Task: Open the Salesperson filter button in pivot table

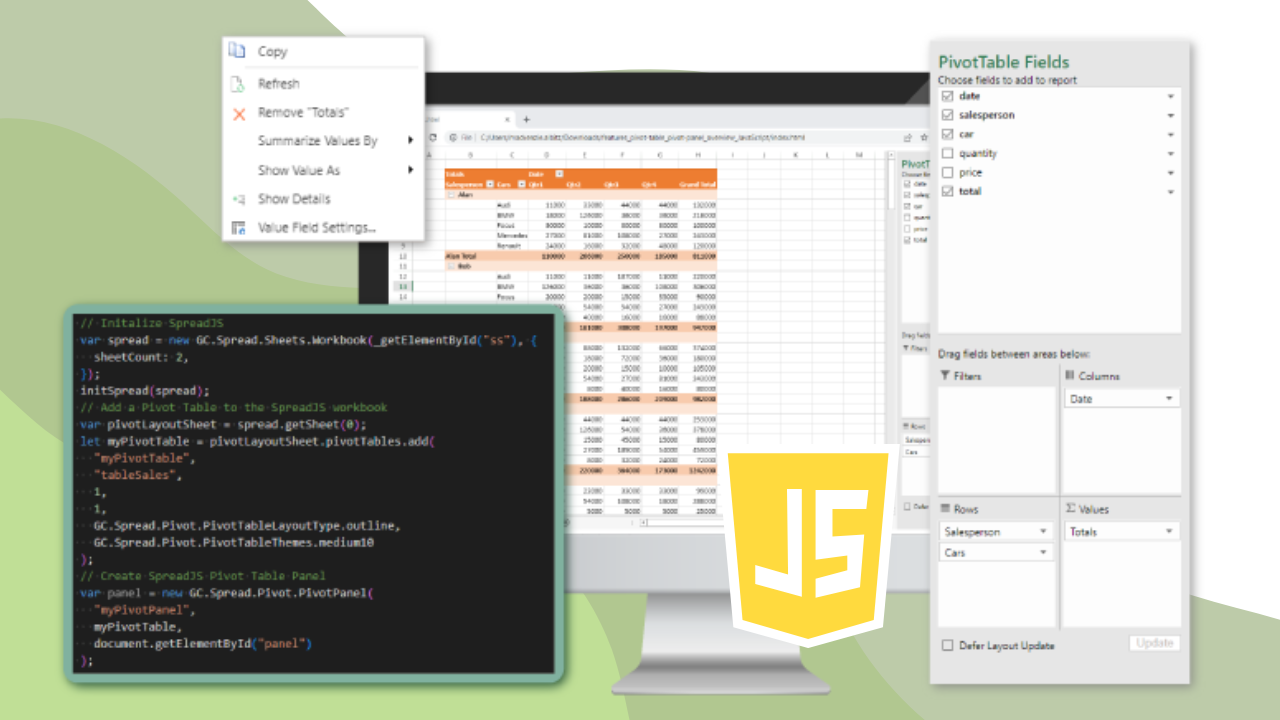Action: click(x=490, y=184)
